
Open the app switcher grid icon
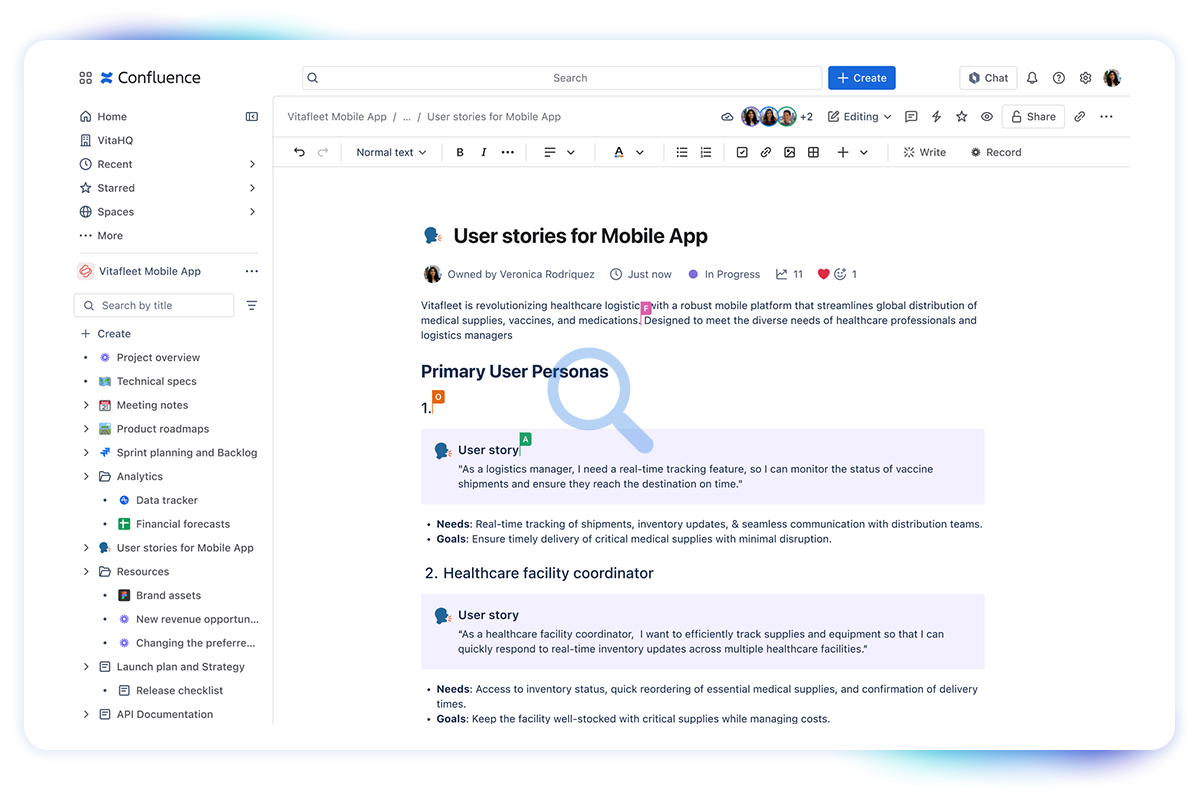tap(85, 78)
